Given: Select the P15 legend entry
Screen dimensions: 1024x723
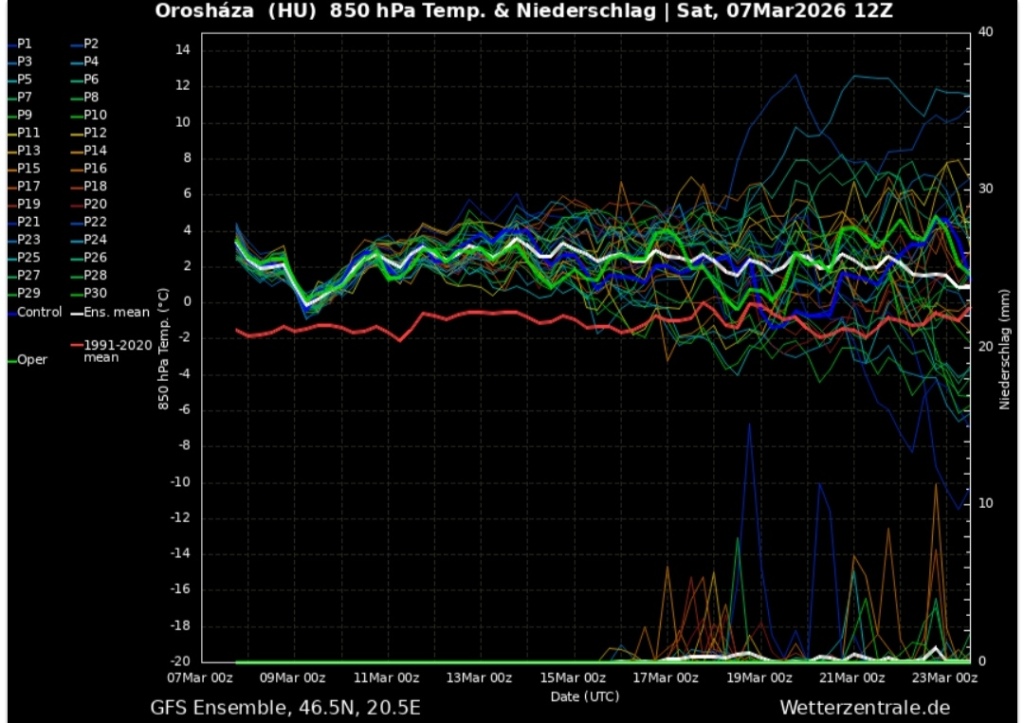Looking at the screenshot, I should 28,168.
